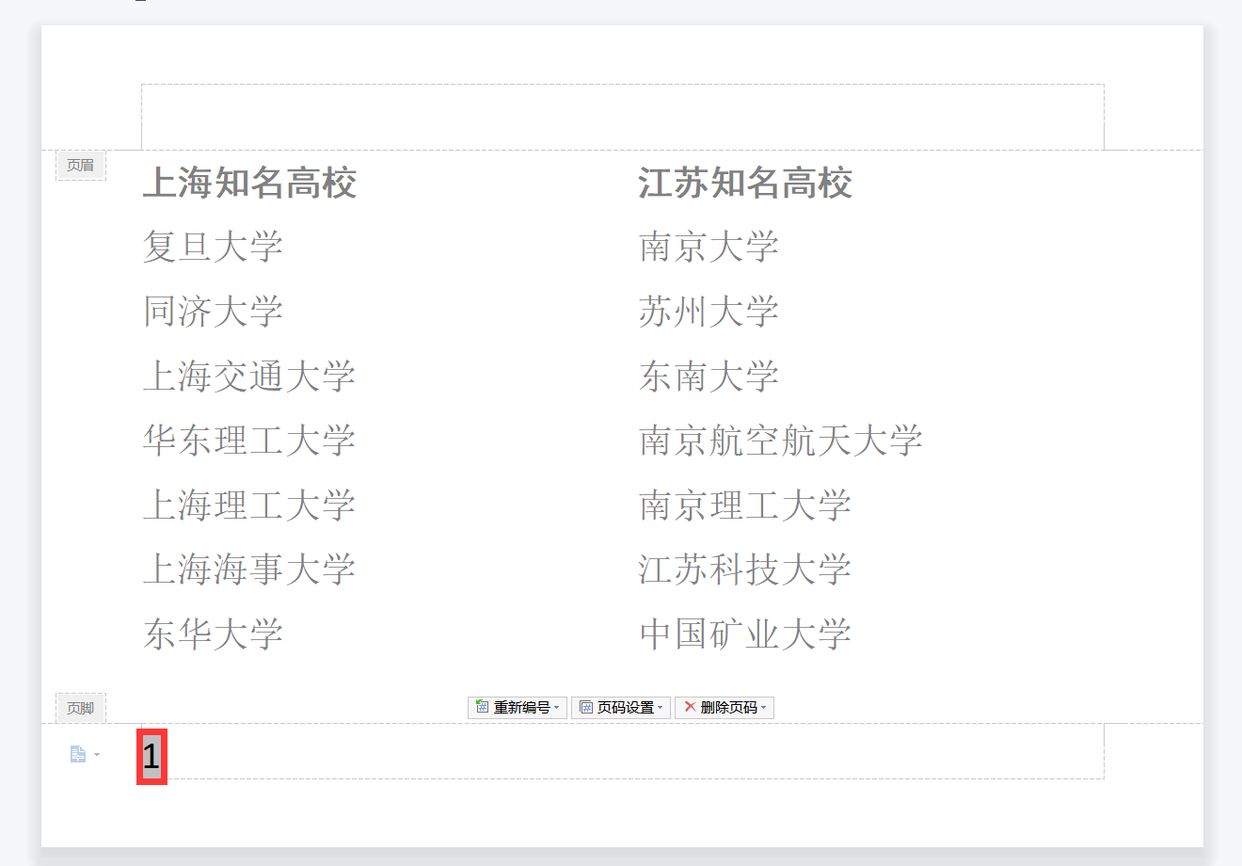Click the line 上海交通大学
Viewport: 1242px width, 866px height.
pyautogui.click(x=249, y=377)
